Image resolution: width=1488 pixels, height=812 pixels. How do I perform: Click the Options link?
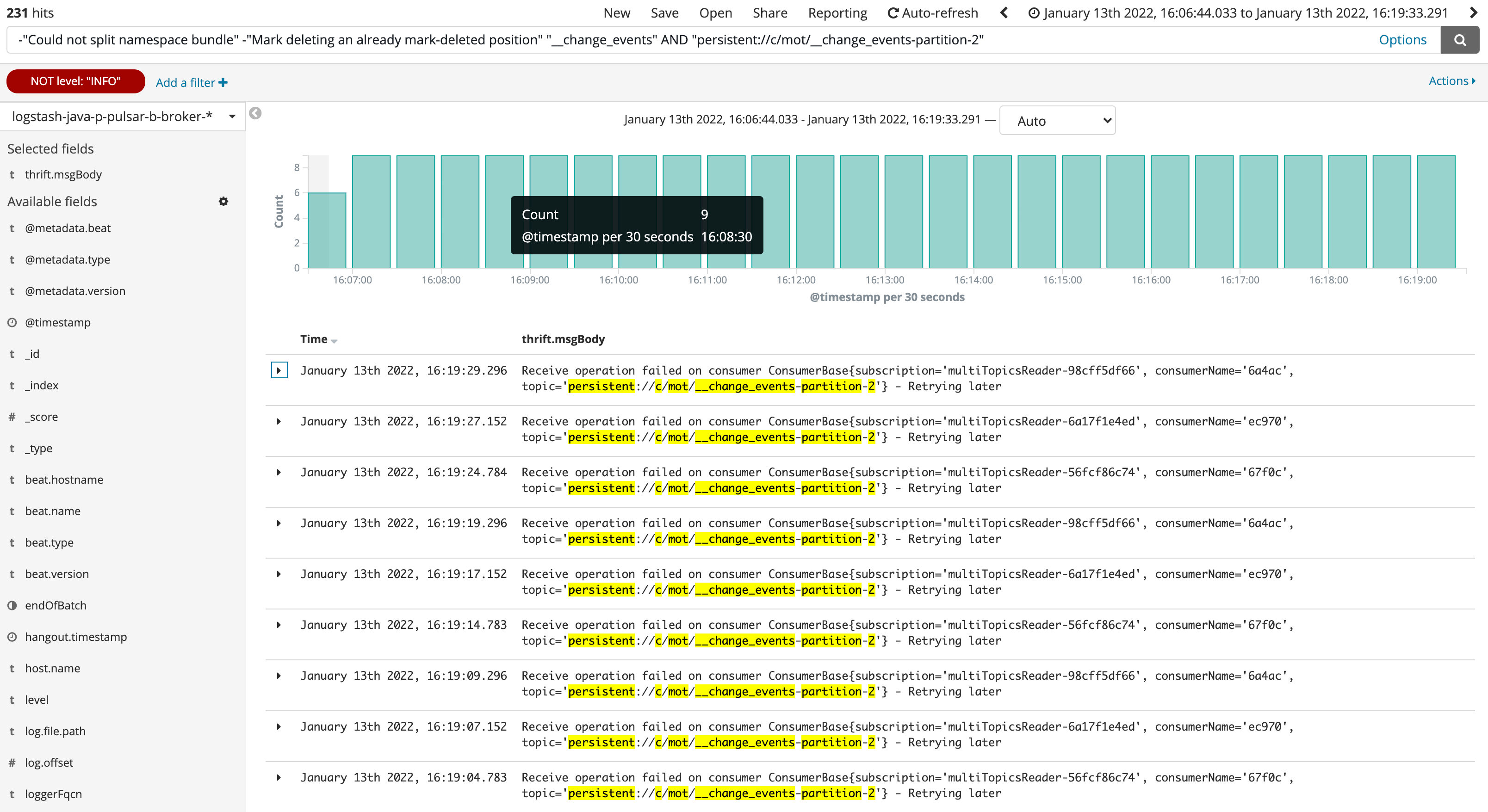1402,40
